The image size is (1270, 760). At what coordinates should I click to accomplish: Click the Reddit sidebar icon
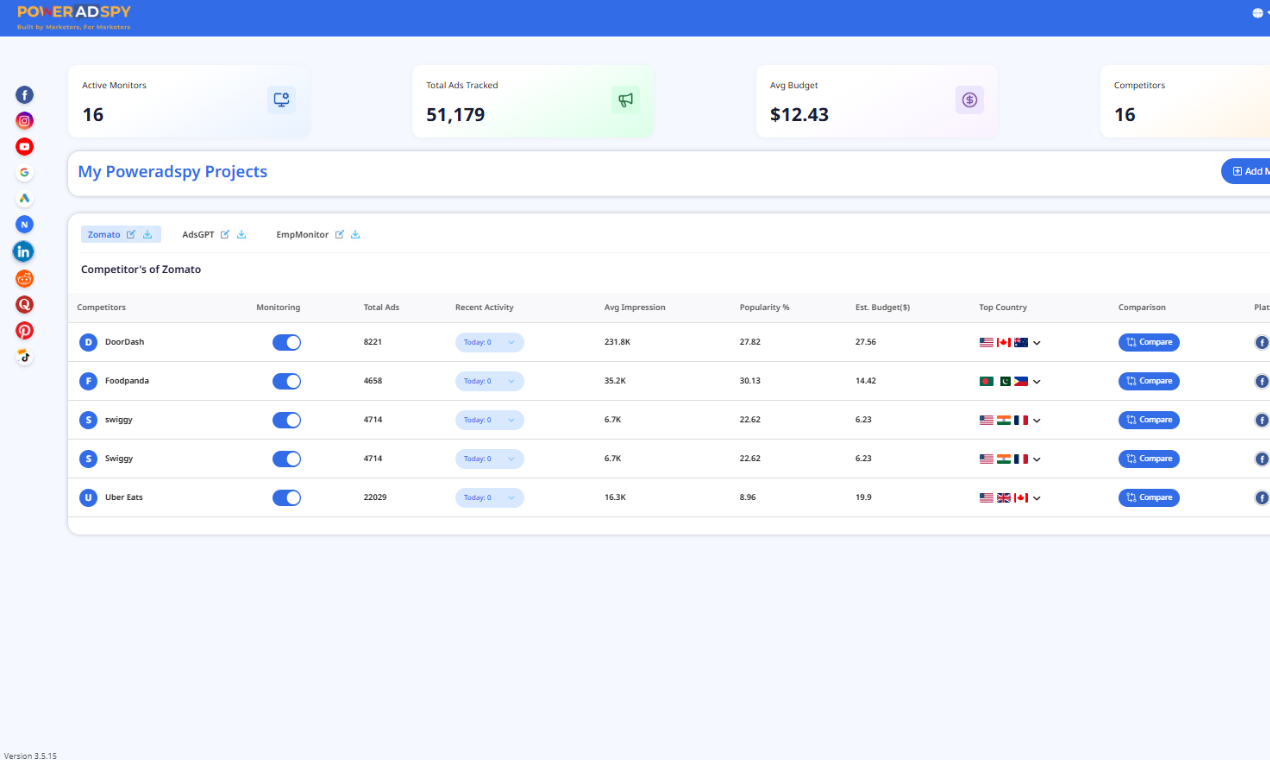pos(24,278)
